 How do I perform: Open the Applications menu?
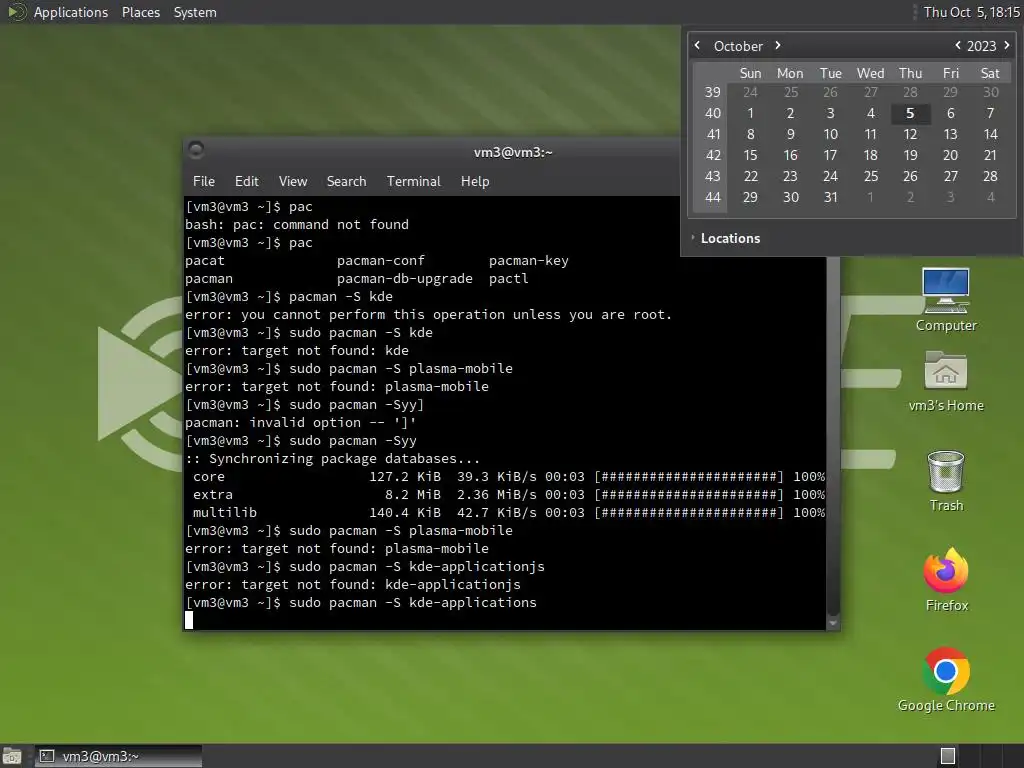pyautogui.click(x=71, y=12)
